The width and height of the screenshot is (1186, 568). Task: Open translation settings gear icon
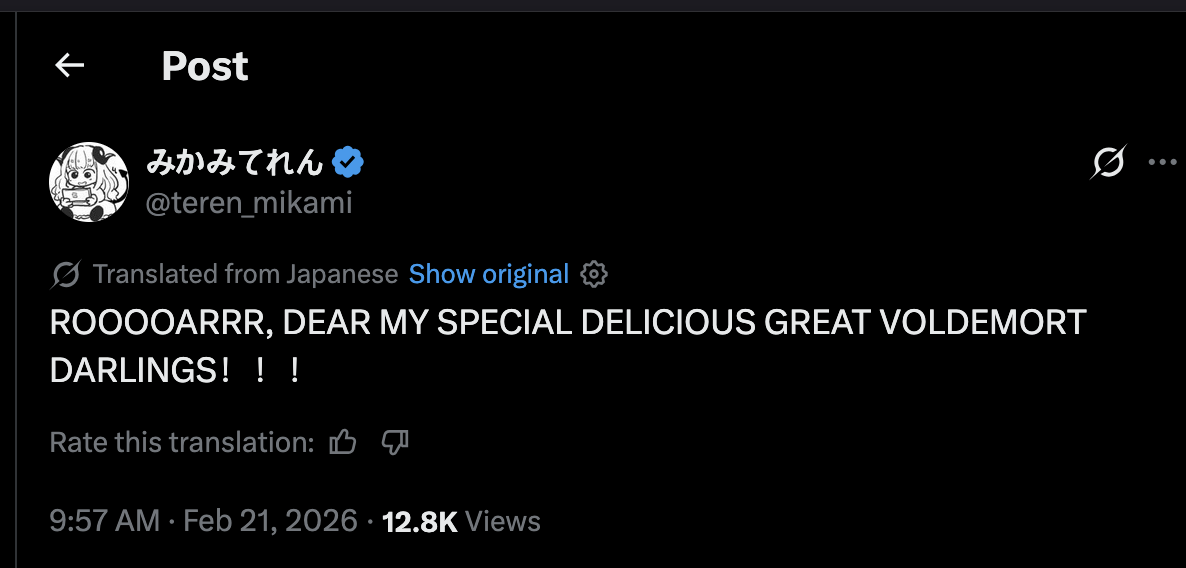pyautogui.click(x=594, y=274)
